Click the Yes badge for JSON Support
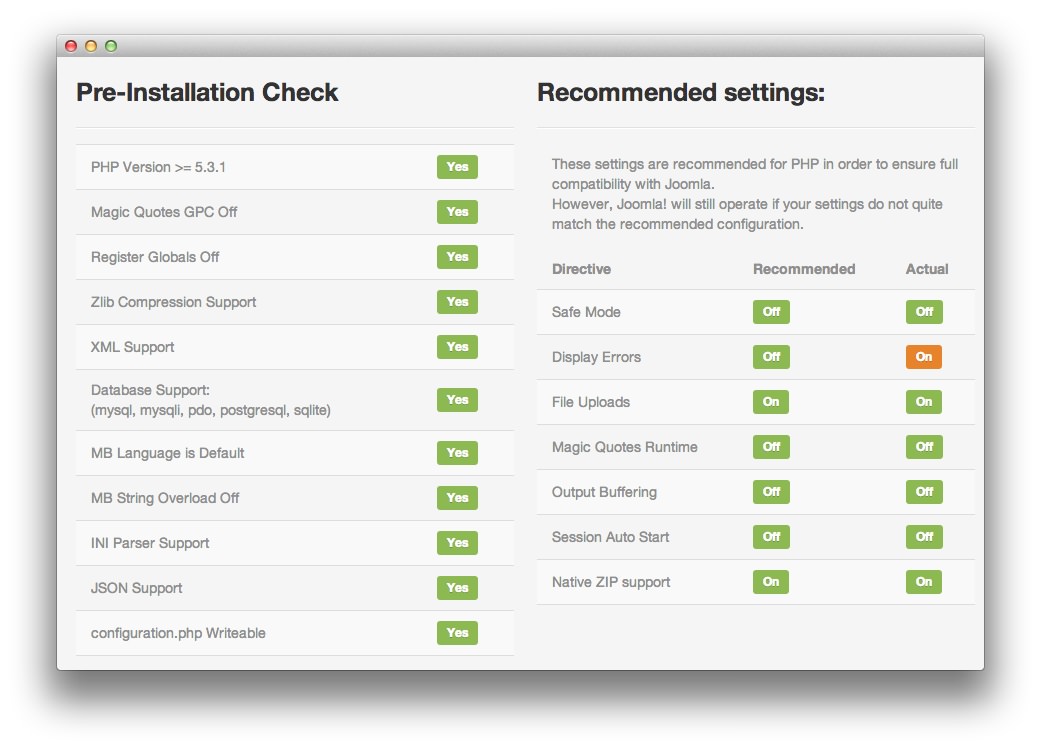1041x749 pixels. [457, 588]
